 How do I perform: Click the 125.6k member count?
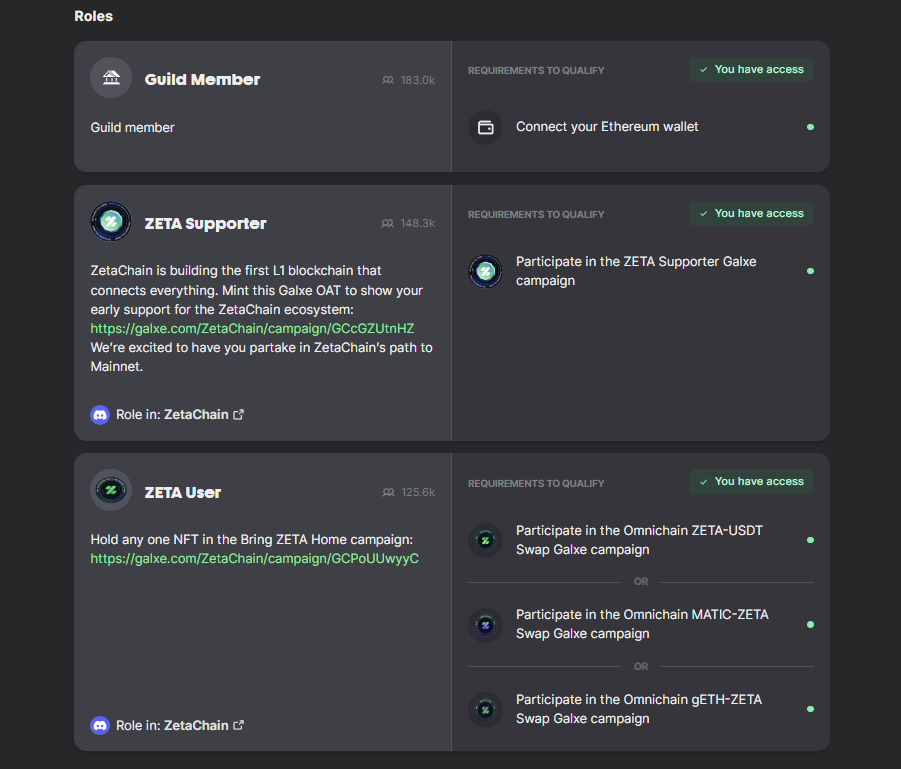418,492
